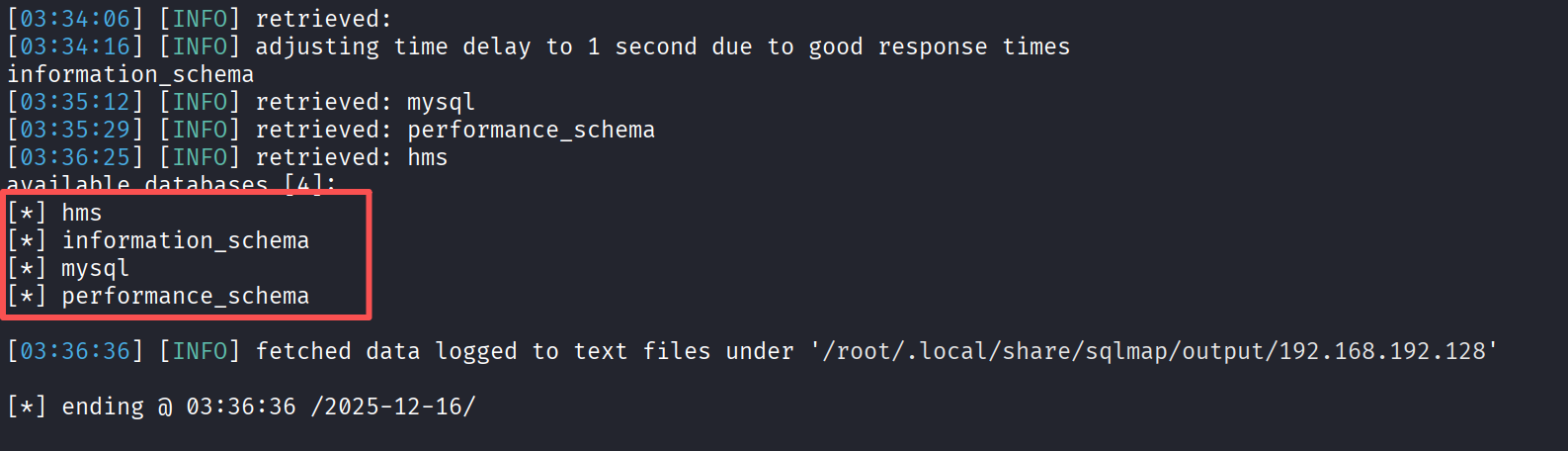Click the INFO tag on the fetched data line

pos(200,351)
